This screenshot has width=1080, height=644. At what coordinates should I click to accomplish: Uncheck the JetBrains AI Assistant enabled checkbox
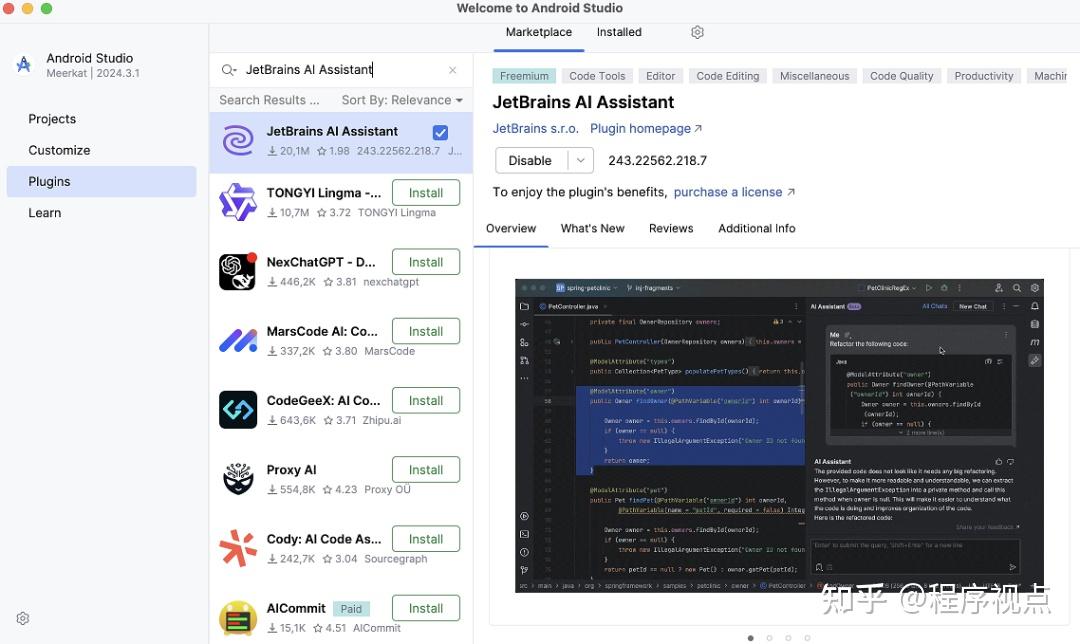[x=441, y=131]
